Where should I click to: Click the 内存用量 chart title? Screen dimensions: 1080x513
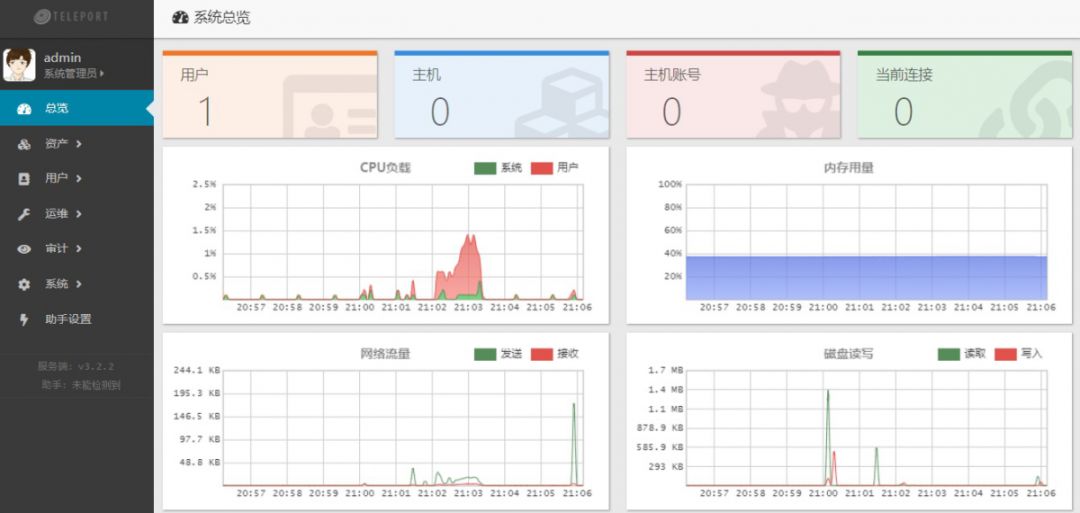pyautogui.click(x=849, y=167)
